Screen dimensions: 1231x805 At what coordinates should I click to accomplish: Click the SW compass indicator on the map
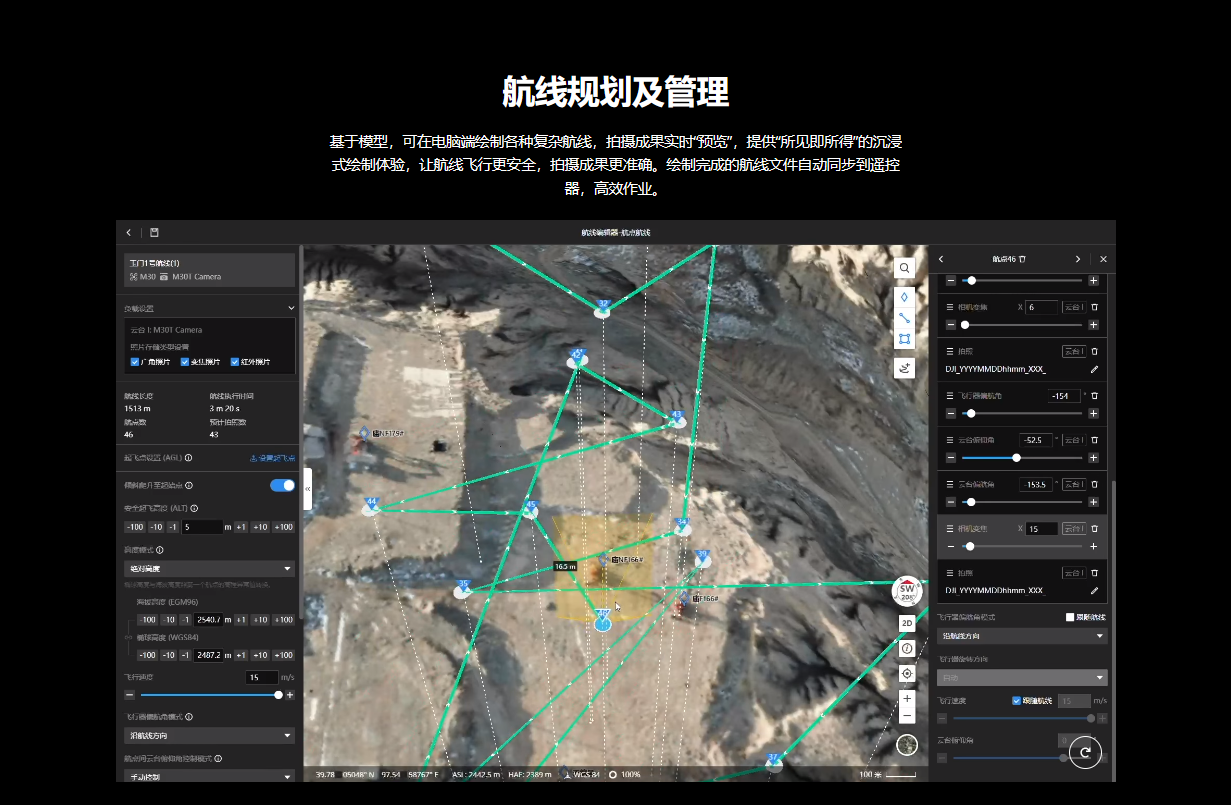[x=907, y=592]
